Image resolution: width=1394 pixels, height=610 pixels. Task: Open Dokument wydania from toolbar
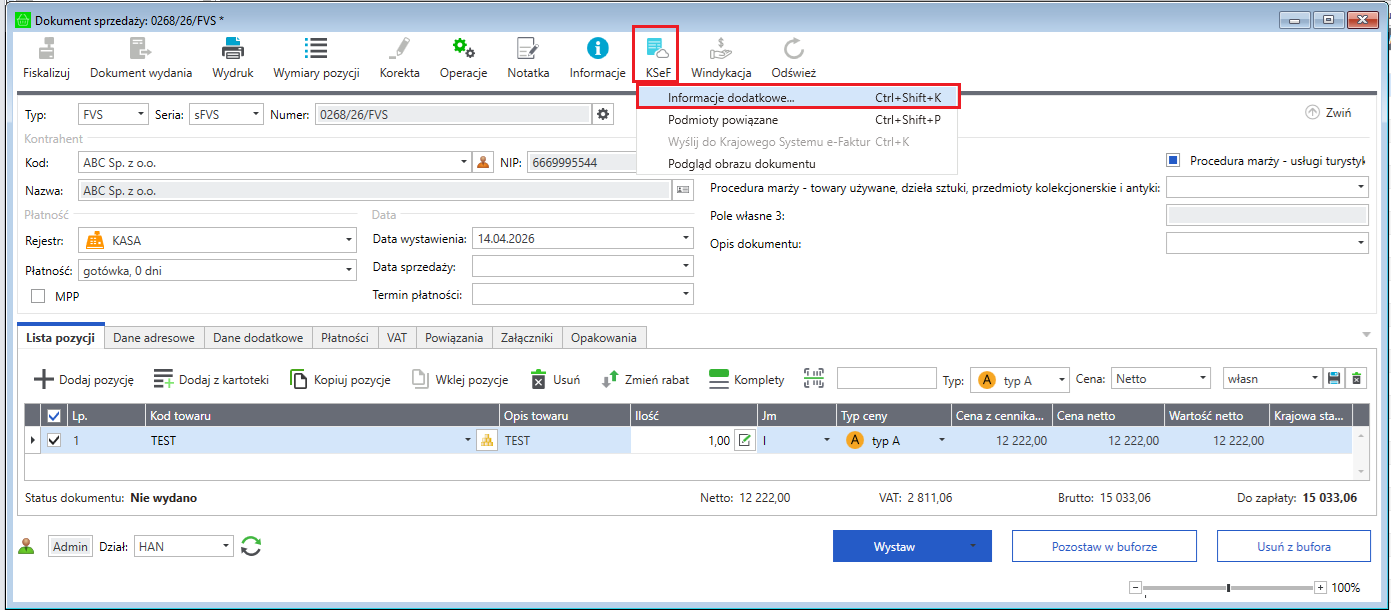point(140,48)
